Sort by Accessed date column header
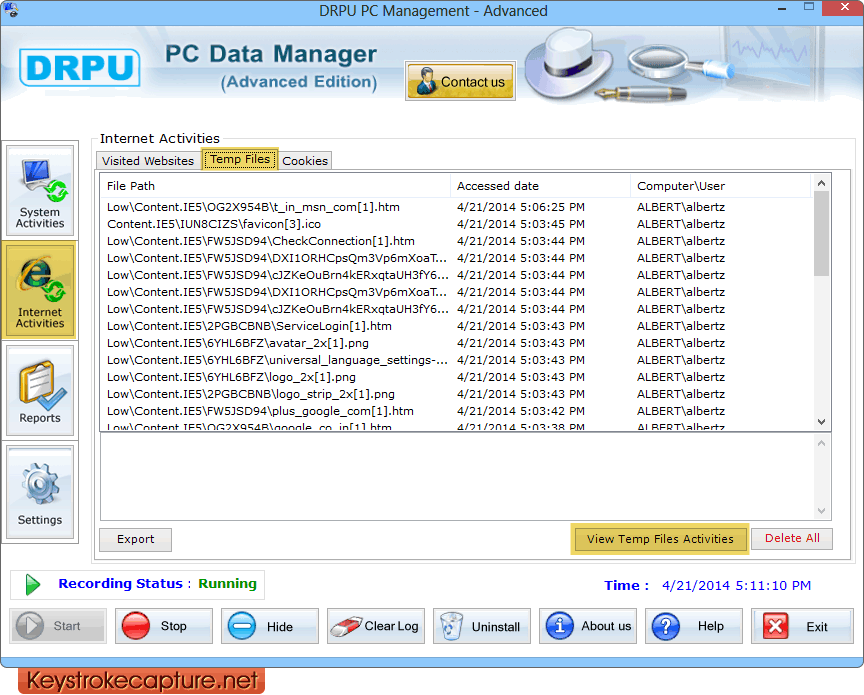This screenshot has height=695, width=864. 541,186
